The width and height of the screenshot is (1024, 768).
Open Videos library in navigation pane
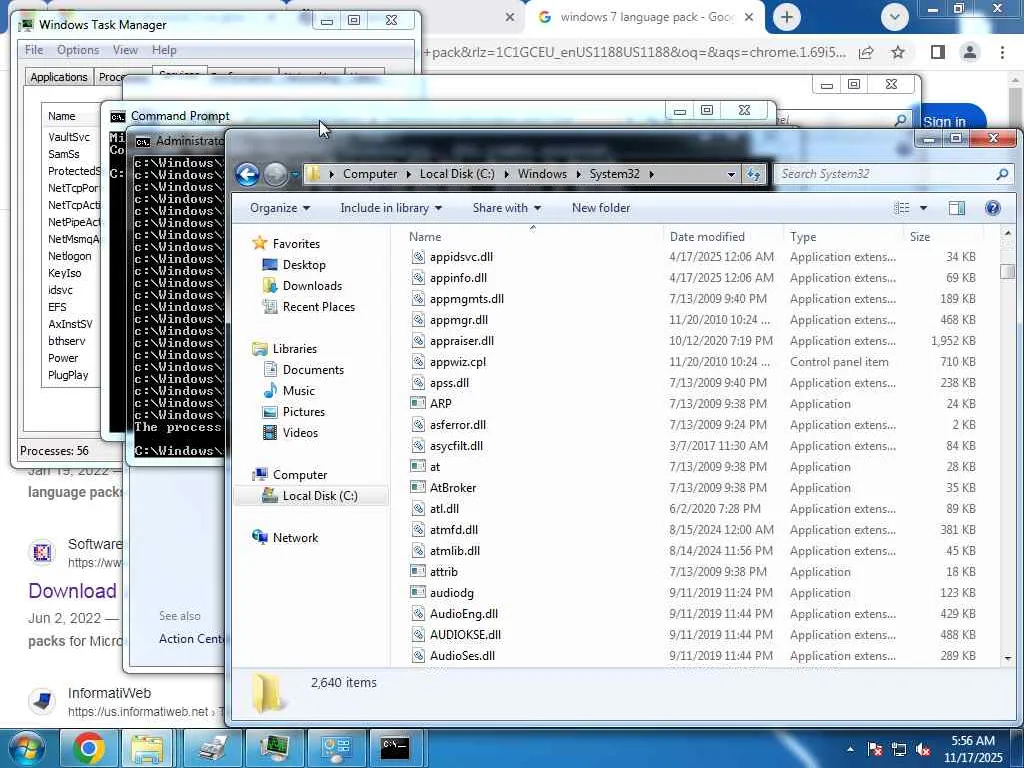[300, 432]
